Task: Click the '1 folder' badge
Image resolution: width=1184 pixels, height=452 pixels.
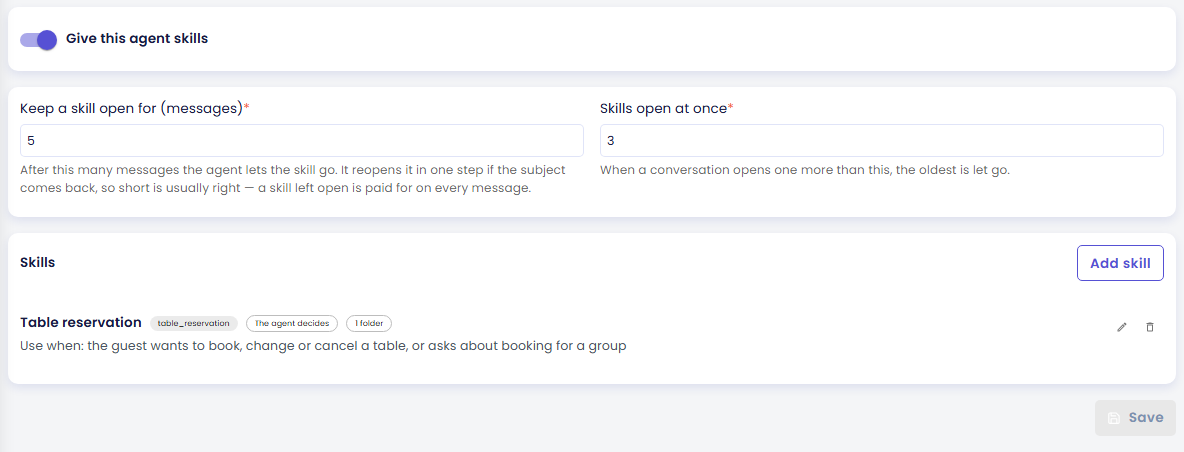Action: click(368, 323)
